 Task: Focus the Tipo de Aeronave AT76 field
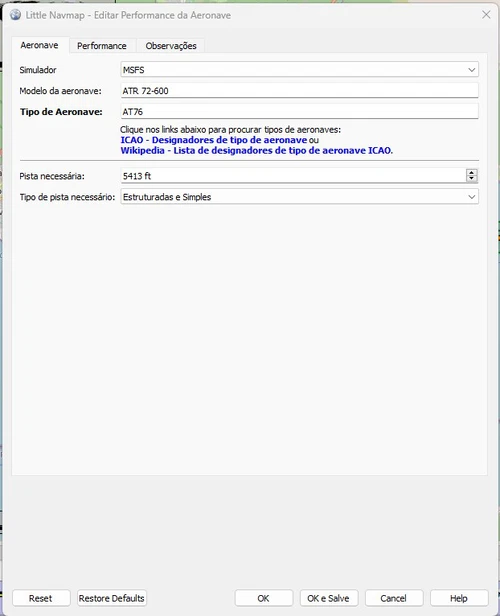[299, 112]
